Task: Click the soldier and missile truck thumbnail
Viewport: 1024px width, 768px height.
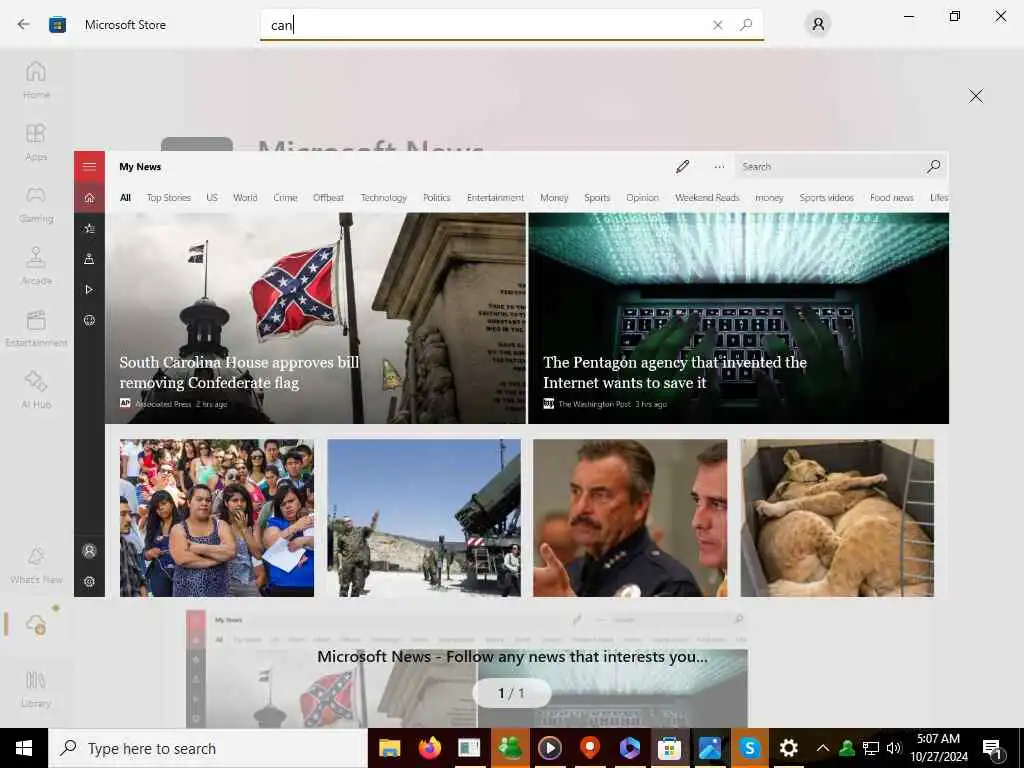Action: coord(424,517)
